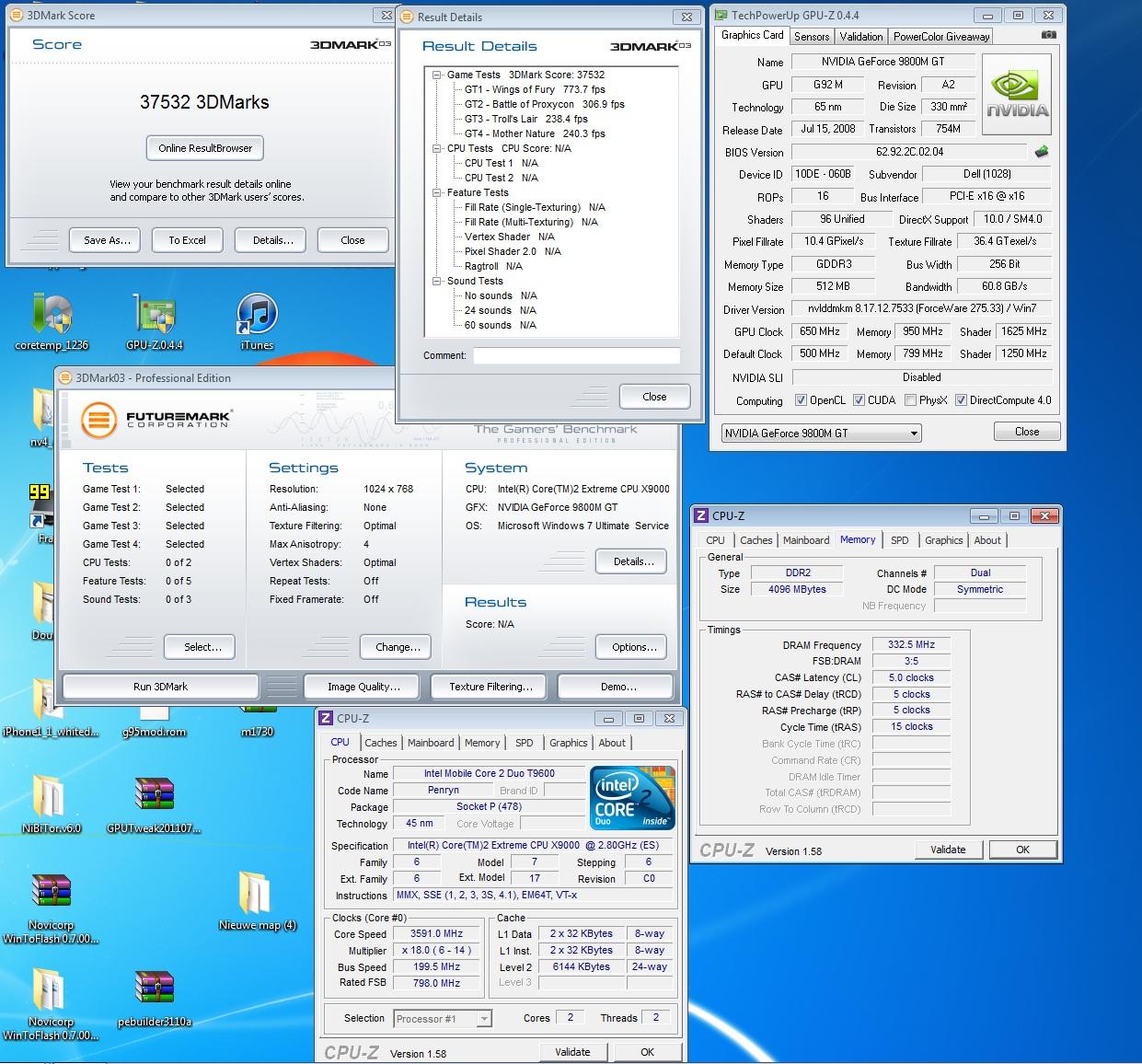
Task: Open the lower Novicorp WinToFlash folder icon
Action: (x=52, y=1004)
